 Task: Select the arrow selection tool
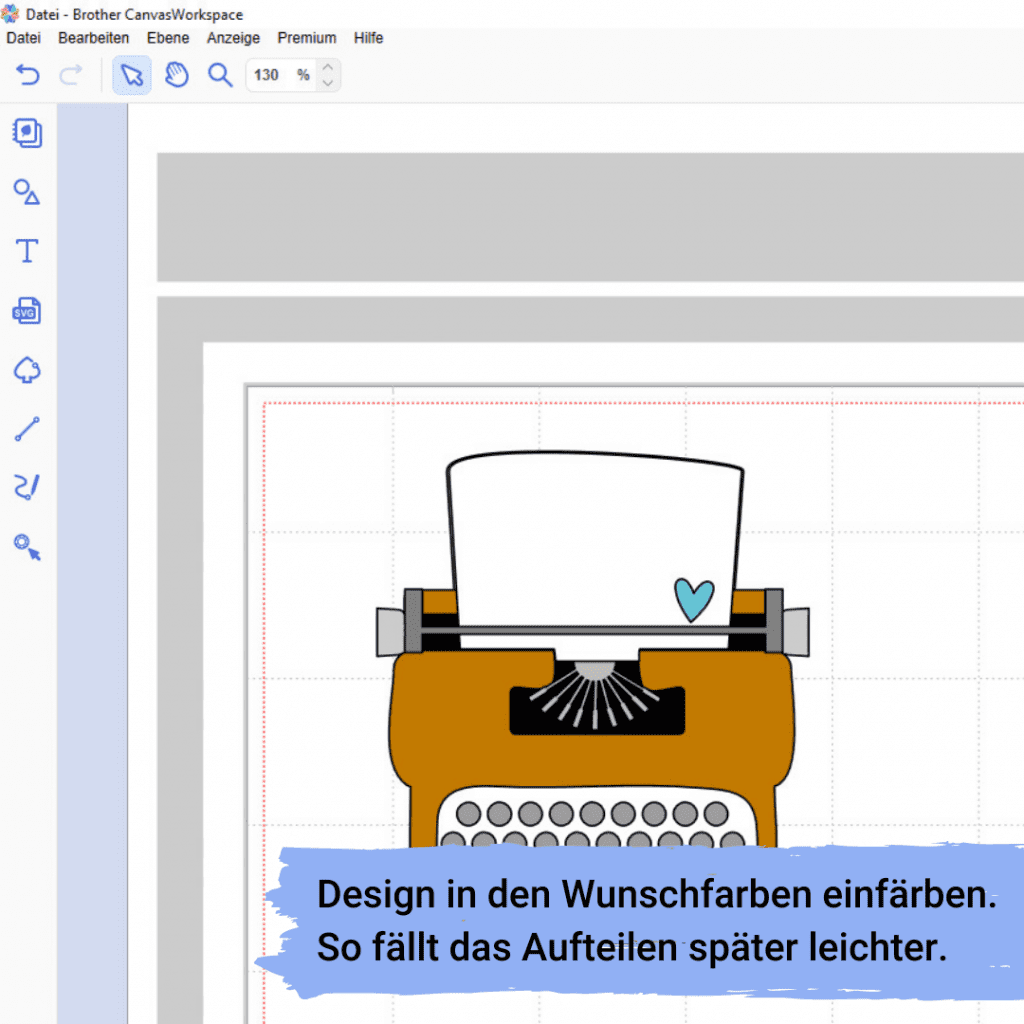[x=131, y=75]
